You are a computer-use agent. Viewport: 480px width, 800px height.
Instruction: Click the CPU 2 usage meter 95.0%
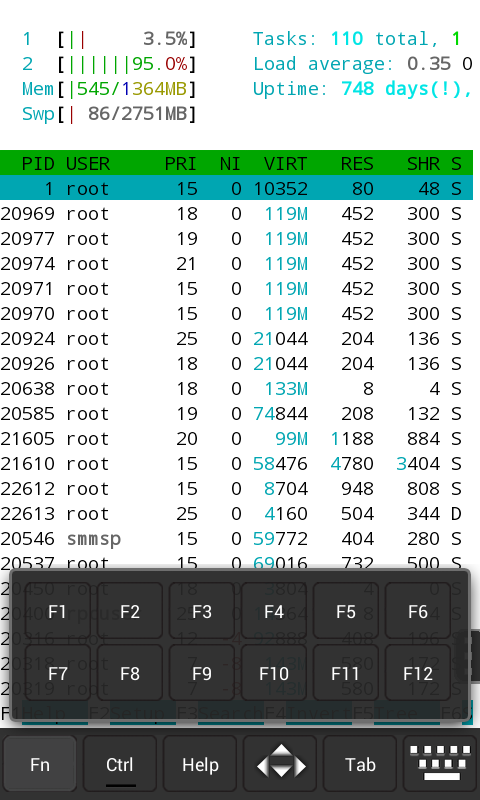(x=109, y=64)
